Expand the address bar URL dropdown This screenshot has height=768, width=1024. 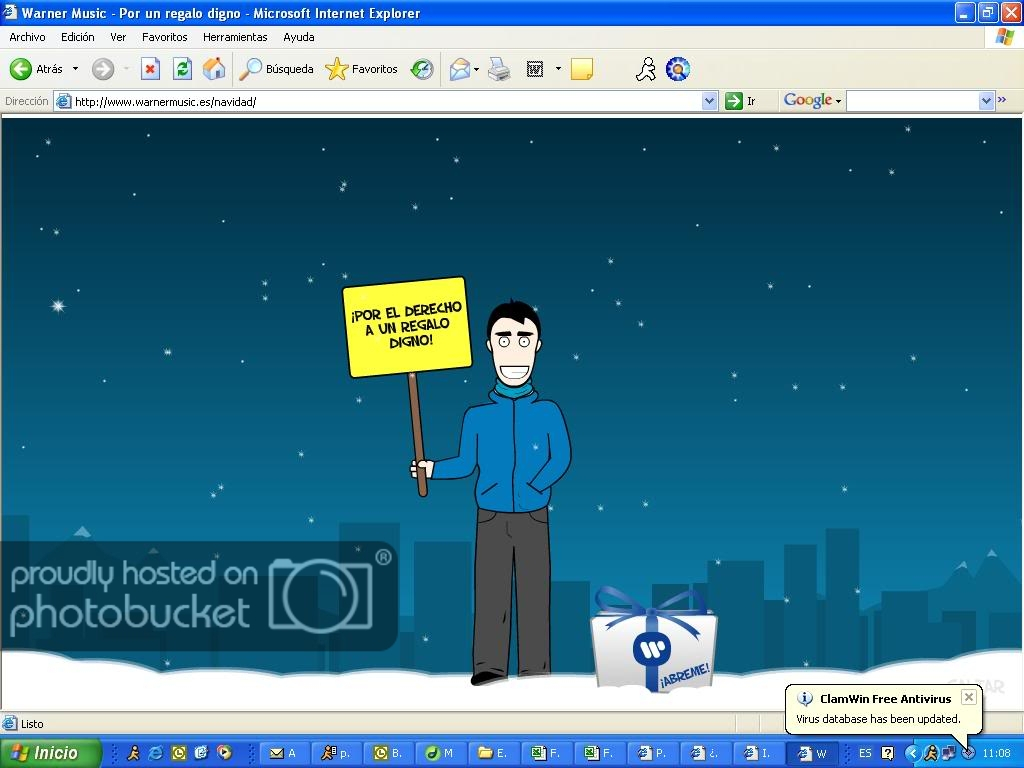coord(709,101)
